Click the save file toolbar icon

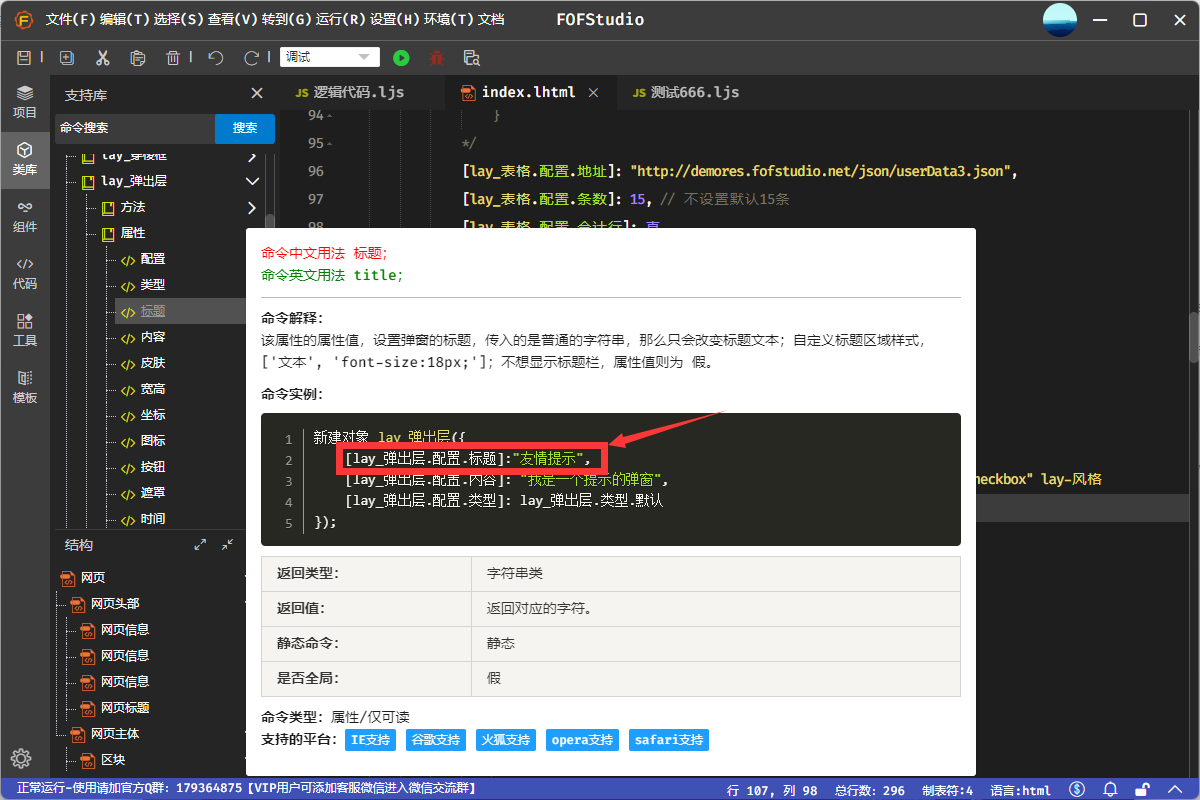[x=24, y=58]
